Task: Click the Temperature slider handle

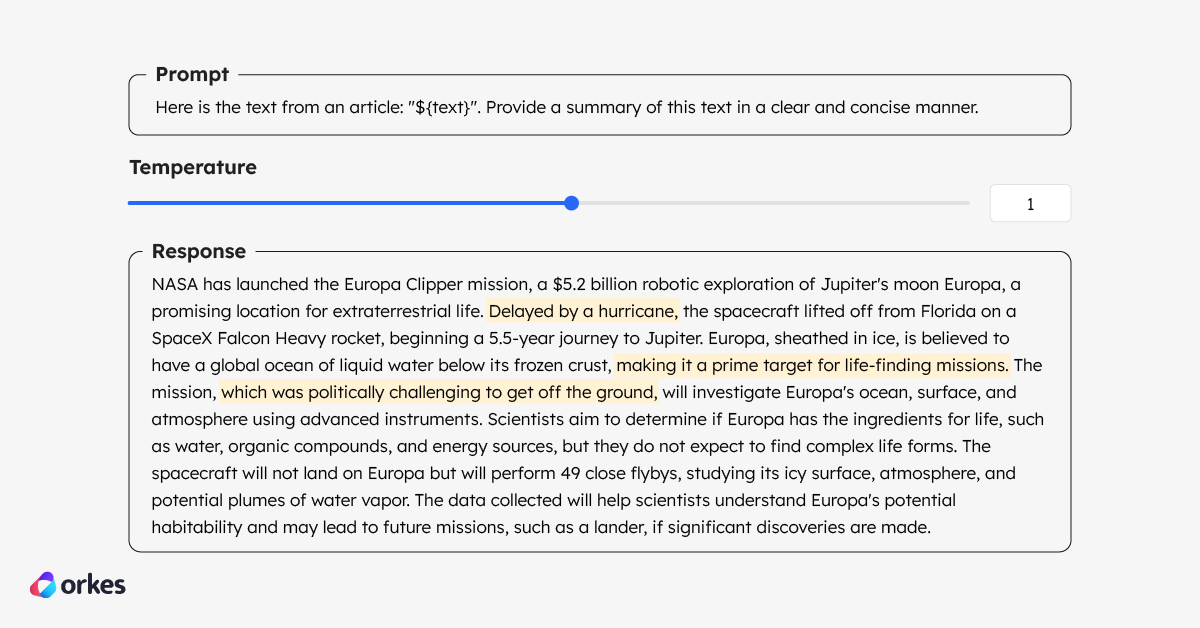Action: [571, 203]
